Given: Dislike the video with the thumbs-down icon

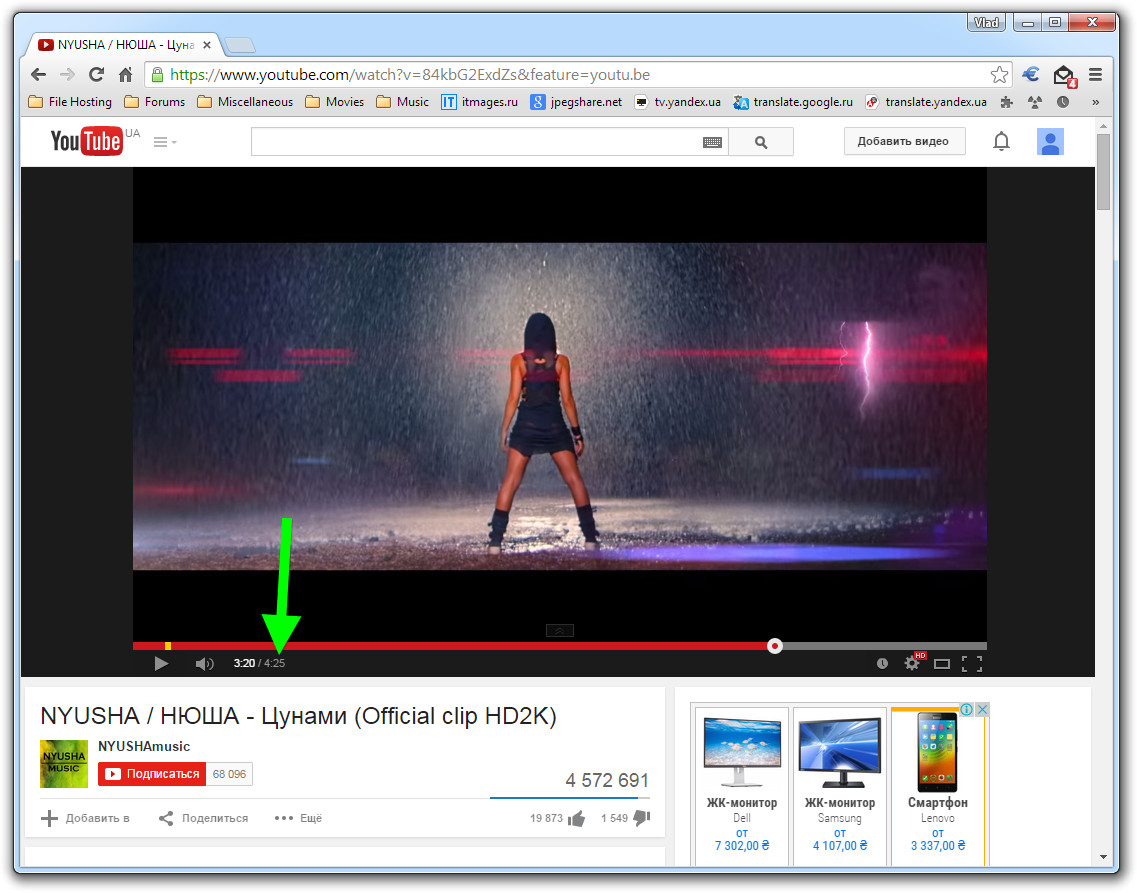Looking at the screenshot, I should coord(642,818).
